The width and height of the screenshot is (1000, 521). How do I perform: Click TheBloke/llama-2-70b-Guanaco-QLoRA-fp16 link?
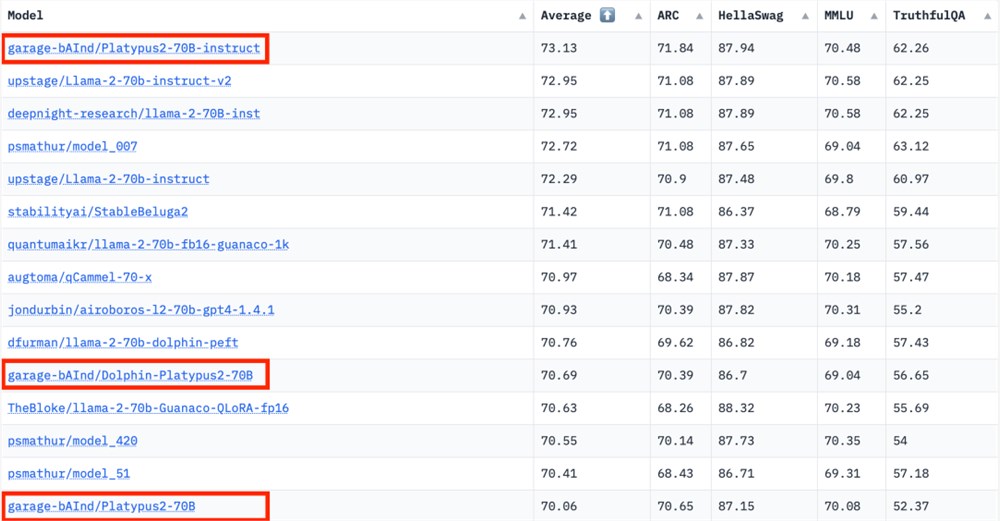coord(148,408)
